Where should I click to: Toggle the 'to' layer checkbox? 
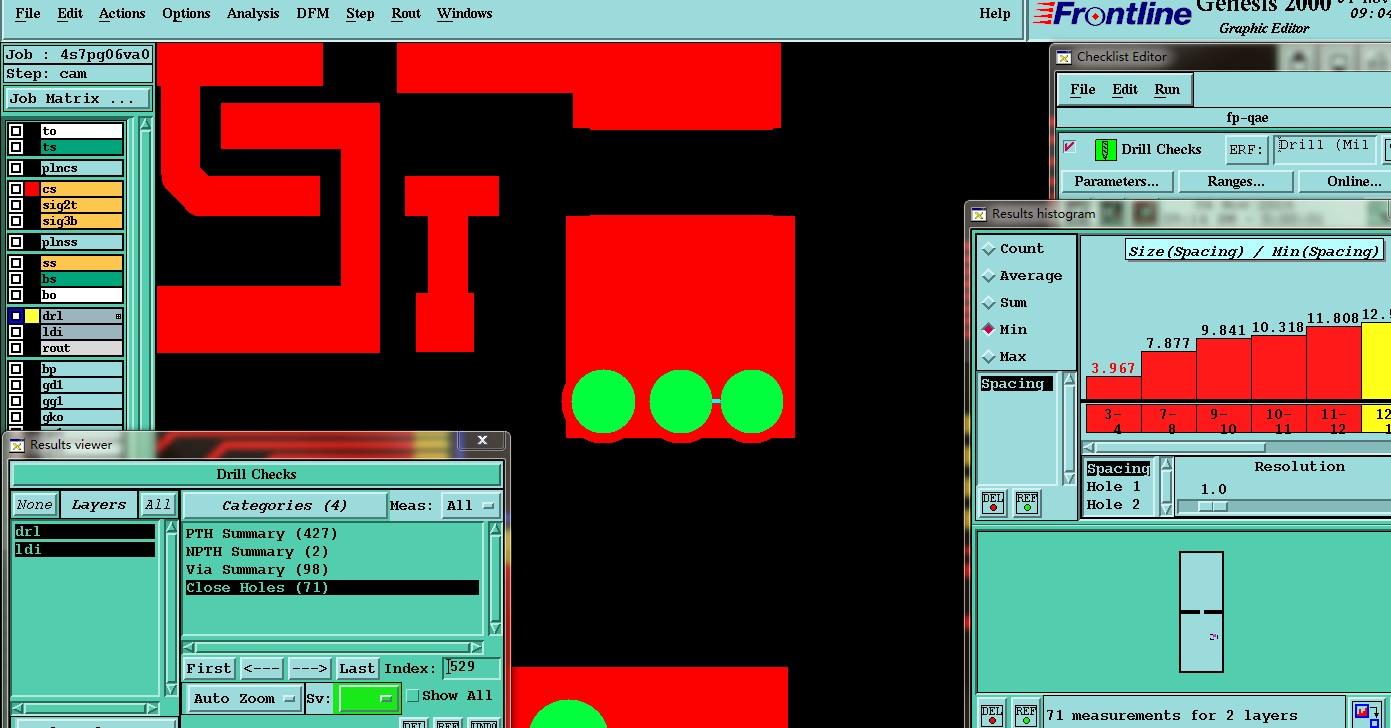pyautogui.click(x=16, y=131)
